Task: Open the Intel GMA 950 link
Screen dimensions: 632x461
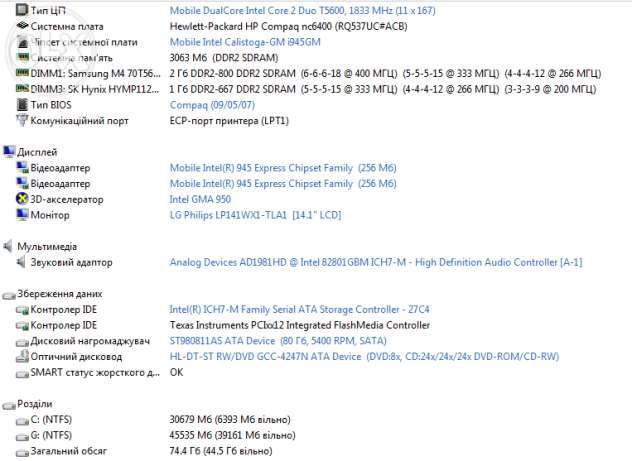Action: (200, 199)
